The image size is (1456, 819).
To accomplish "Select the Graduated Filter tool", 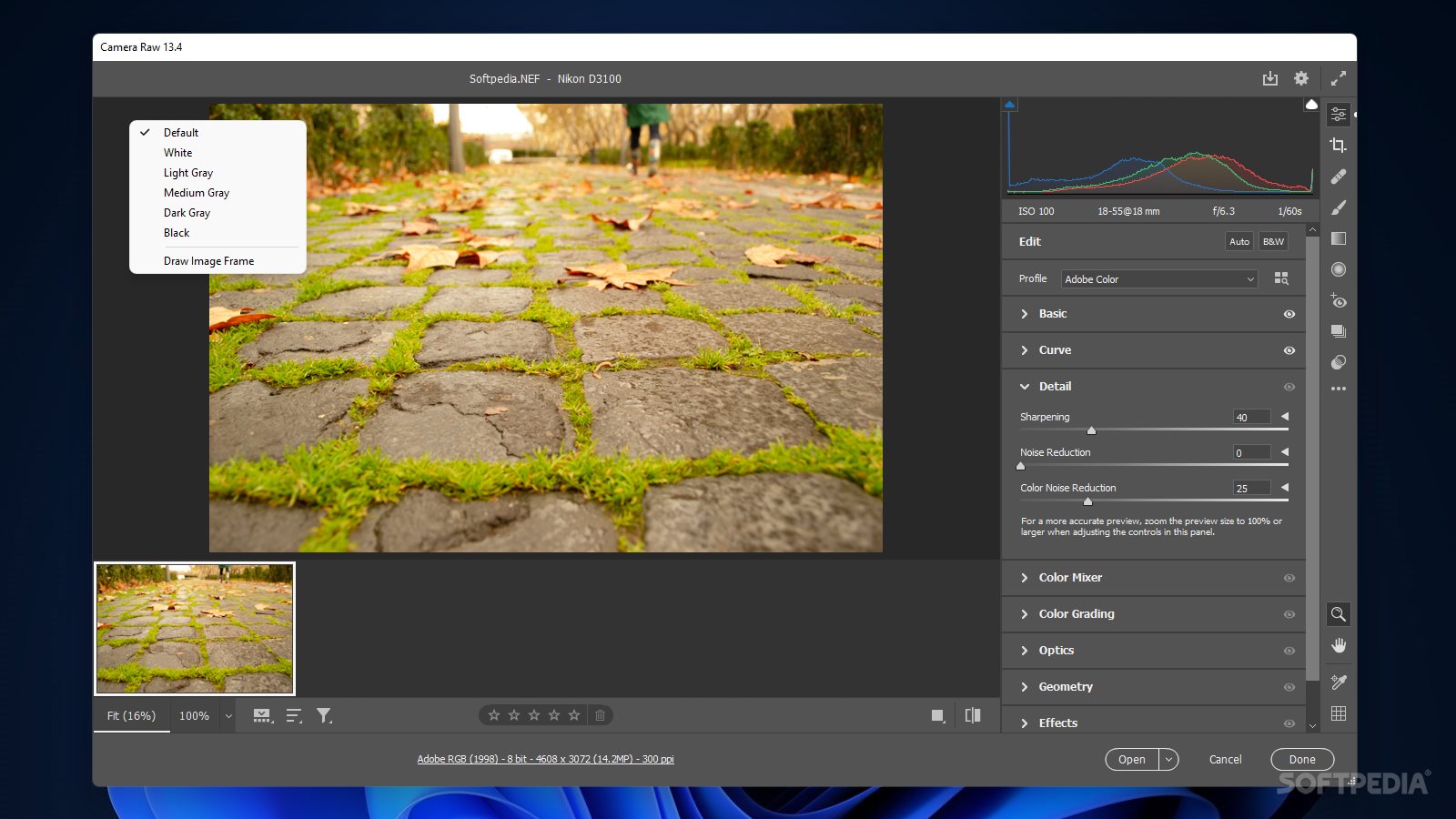I will click(x=1338, y=238).
